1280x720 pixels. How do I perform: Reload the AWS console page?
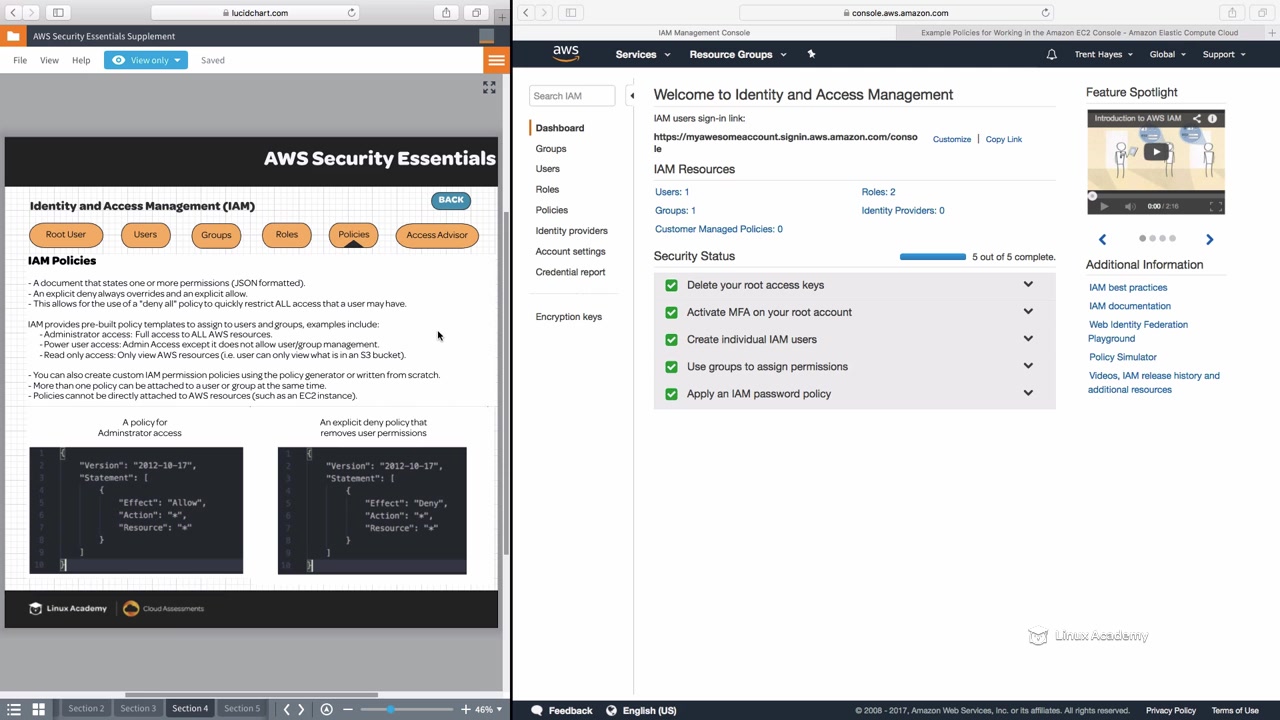tap(1045, 13)
